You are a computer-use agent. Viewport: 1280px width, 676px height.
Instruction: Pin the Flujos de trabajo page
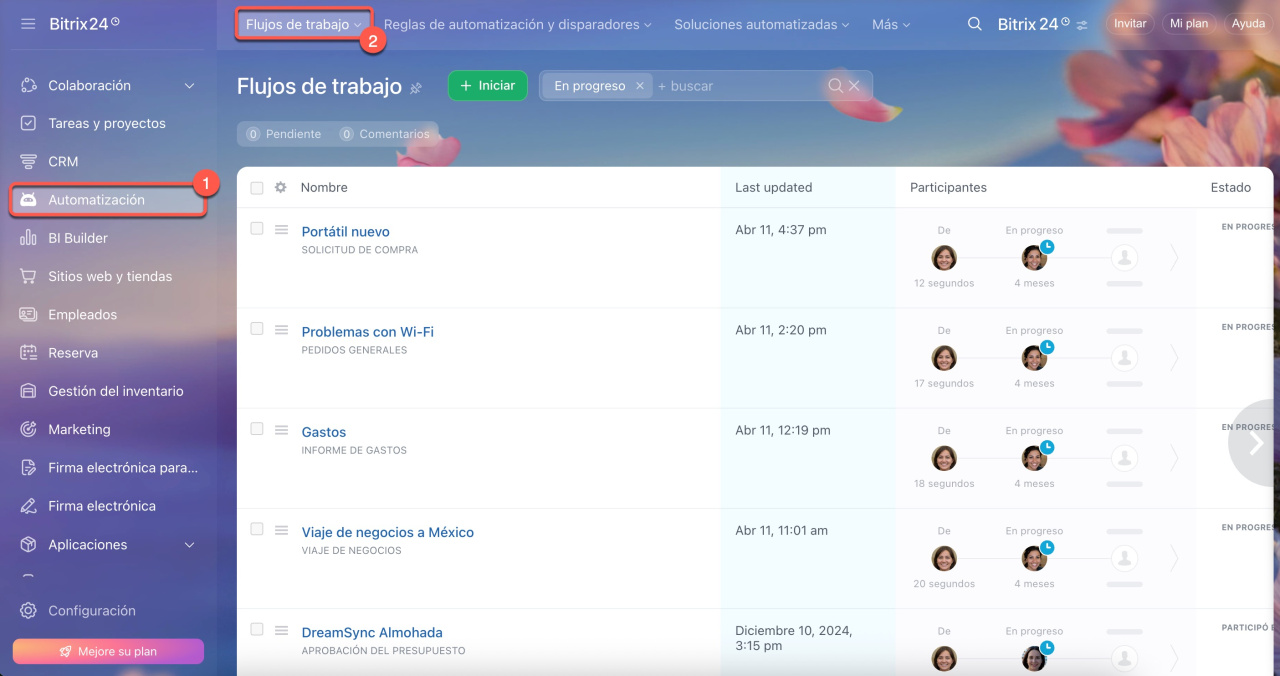[416, 88]
